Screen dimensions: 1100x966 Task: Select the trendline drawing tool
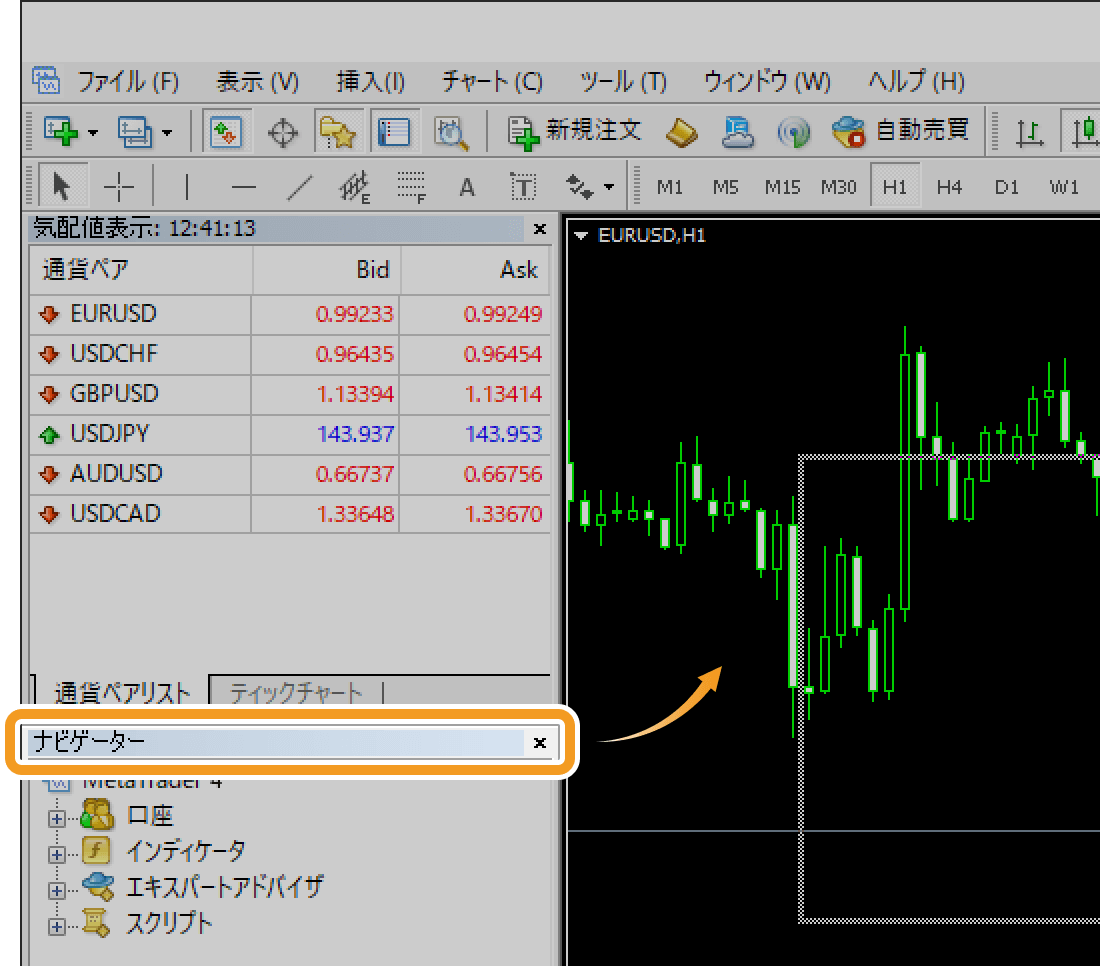tap(299, 186)
